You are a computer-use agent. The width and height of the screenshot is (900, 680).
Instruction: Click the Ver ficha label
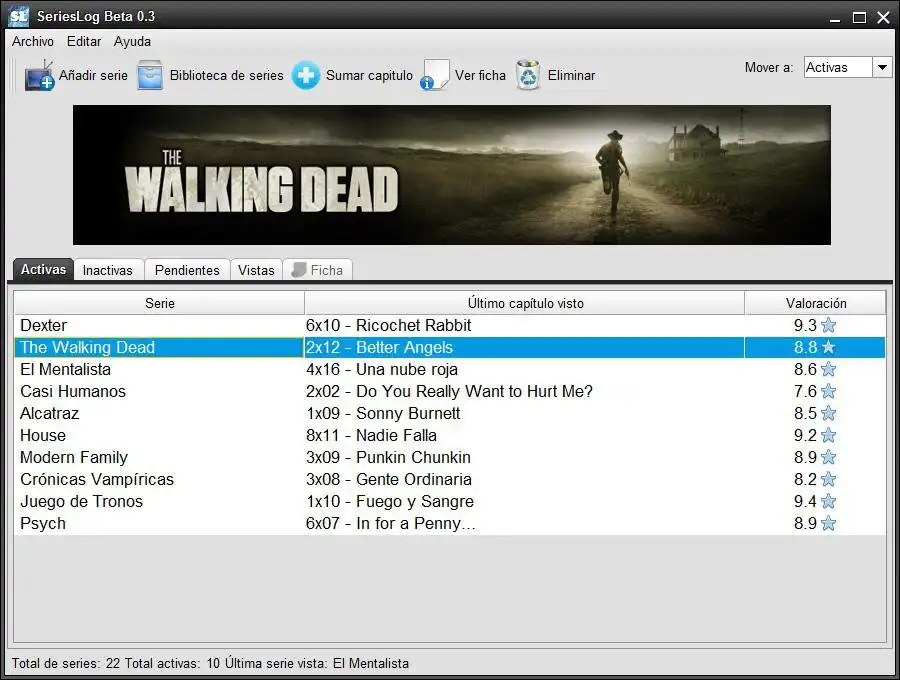[480, 75]
